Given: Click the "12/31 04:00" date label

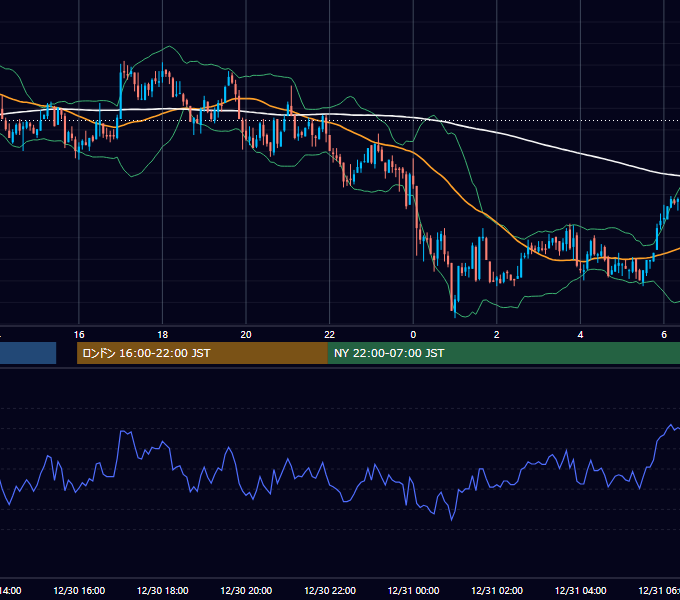Looking at the screenshot, I should coord(580,590).
